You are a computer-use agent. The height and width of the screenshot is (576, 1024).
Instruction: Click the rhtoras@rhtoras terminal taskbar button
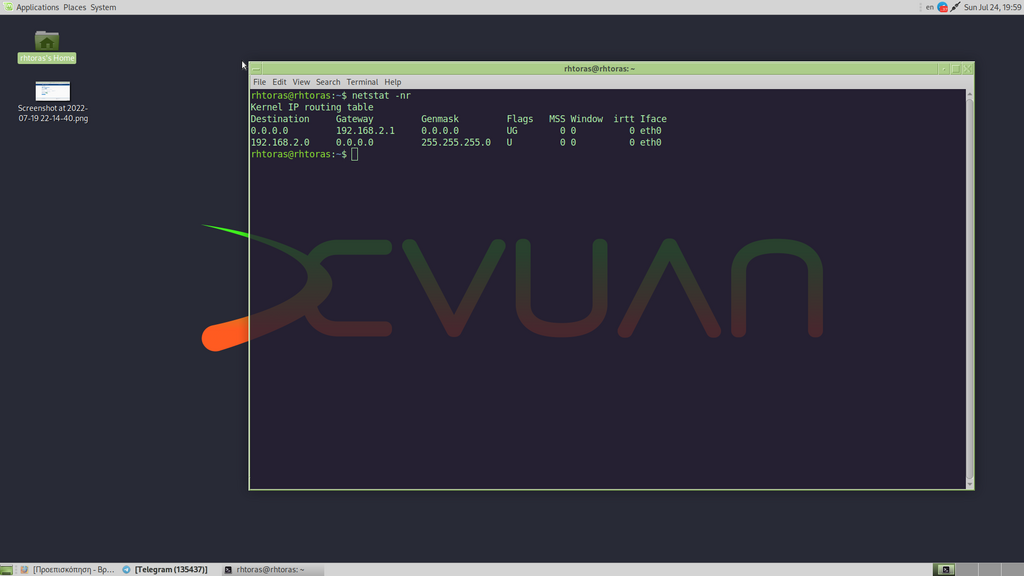(x=272, y=569)
